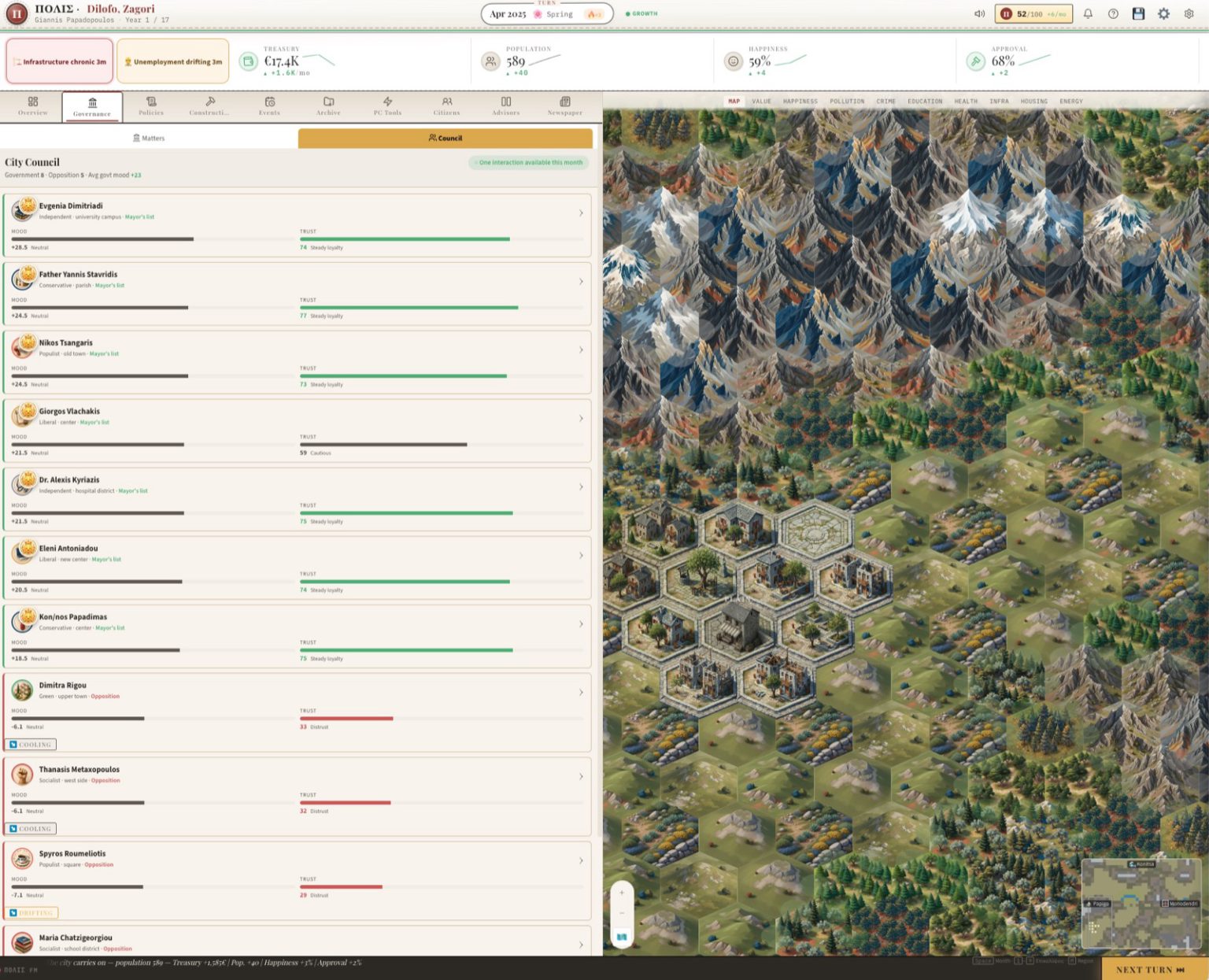Image resolution: width=1209 pixels, height=980 pixels.
Task: Open the help question mark icon
Action: tap(1113, 13)
